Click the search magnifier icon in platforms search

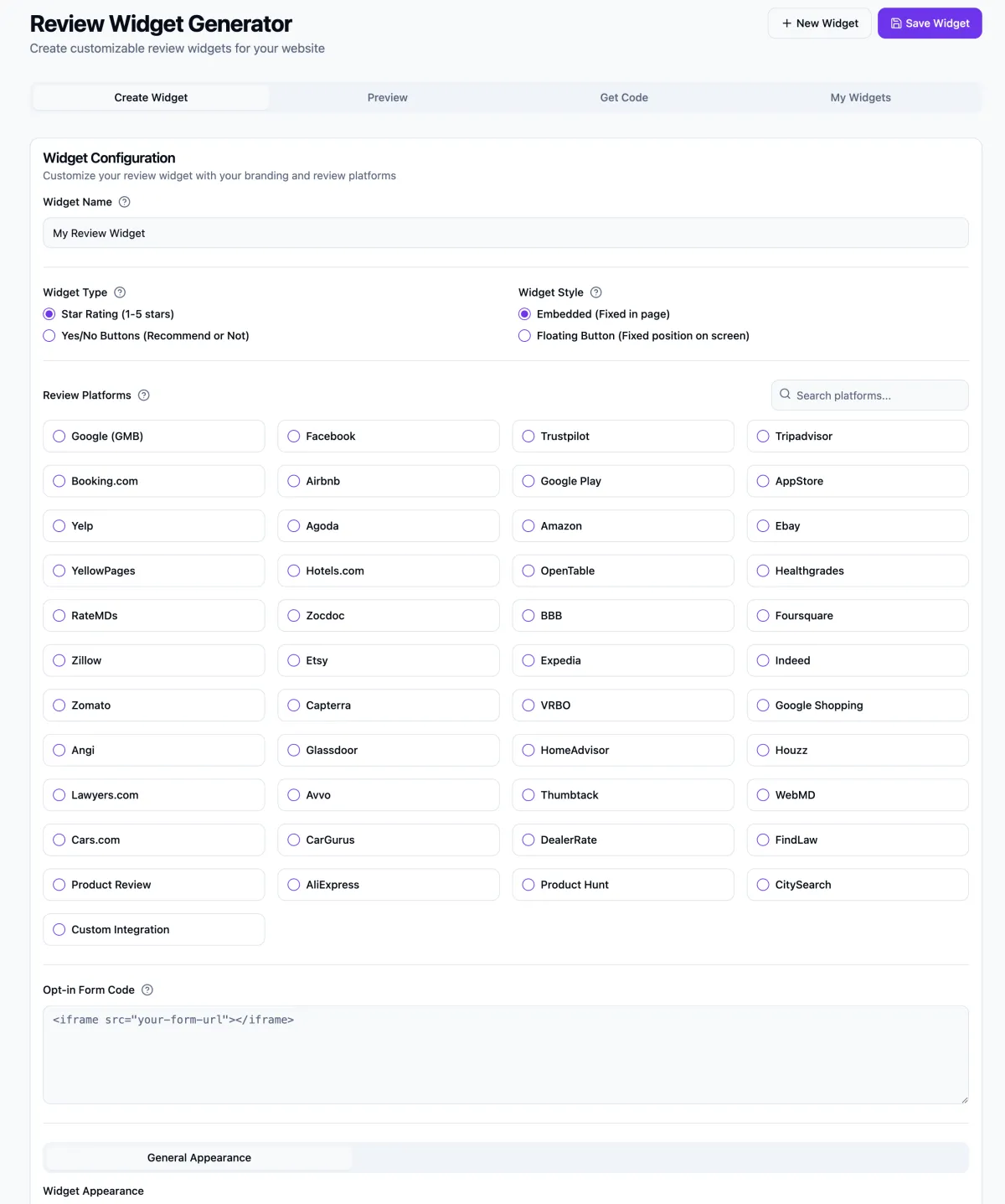tap(785, 395)
